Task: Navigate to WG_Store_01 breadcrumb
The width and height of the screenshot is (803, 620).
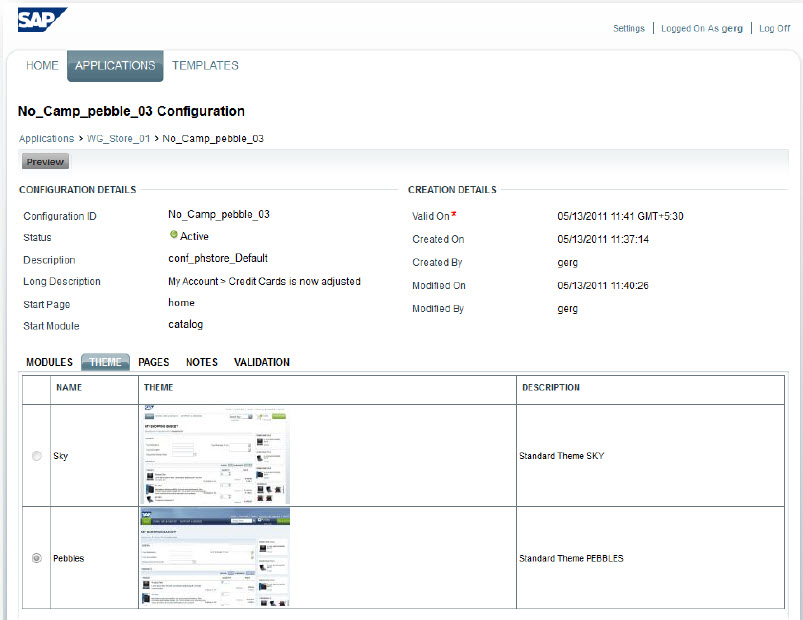Action: click(x=118, y=138)
